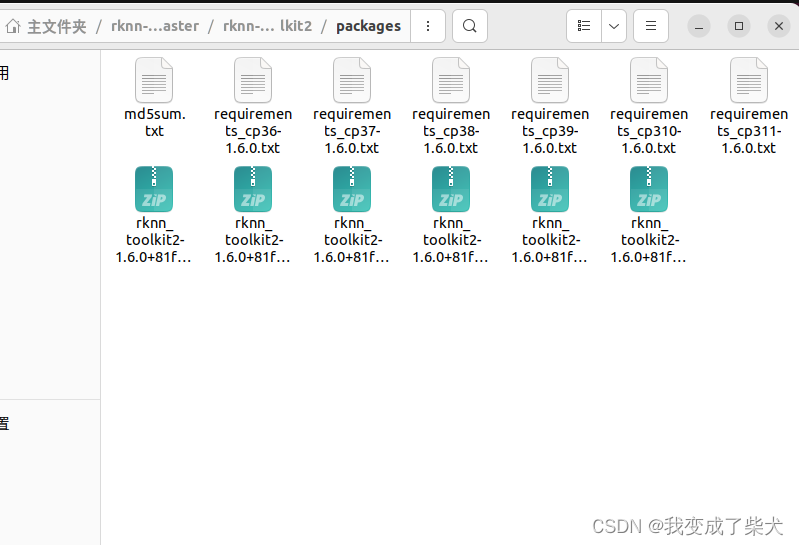Select the ZIP icon below requirements_cp37-1.6.0.txt
The height and width of the screenshot is (545, 799).
point(352,189)
